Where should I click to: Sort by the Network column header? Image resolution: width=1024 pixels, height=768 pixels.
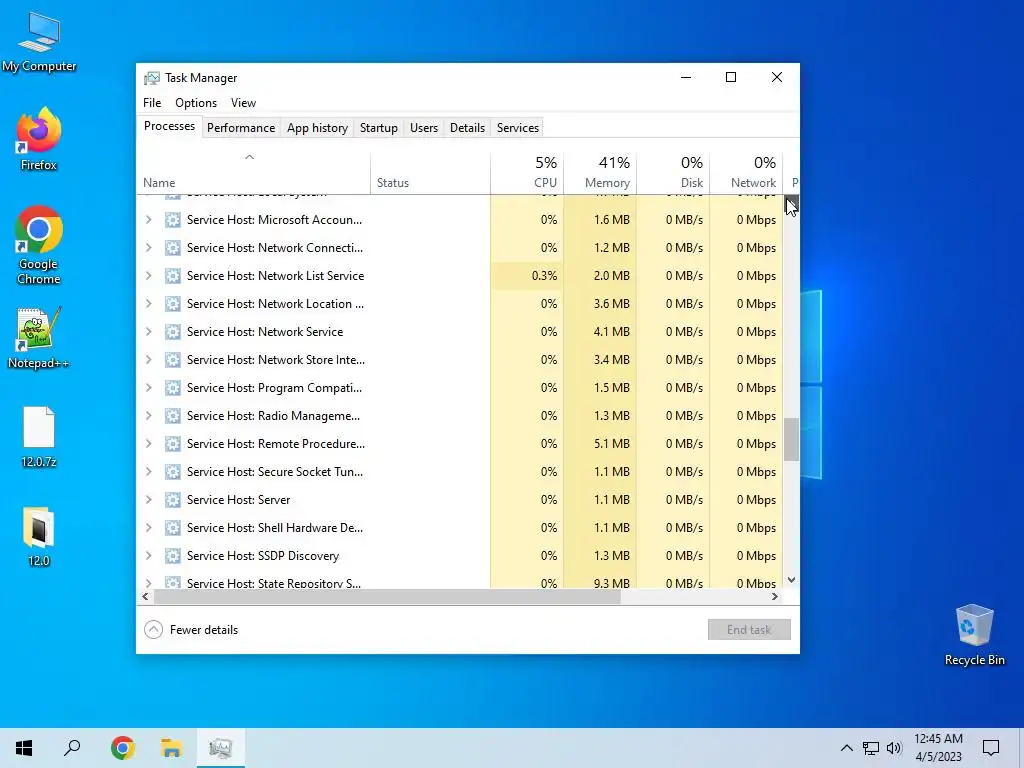(746, 173)
